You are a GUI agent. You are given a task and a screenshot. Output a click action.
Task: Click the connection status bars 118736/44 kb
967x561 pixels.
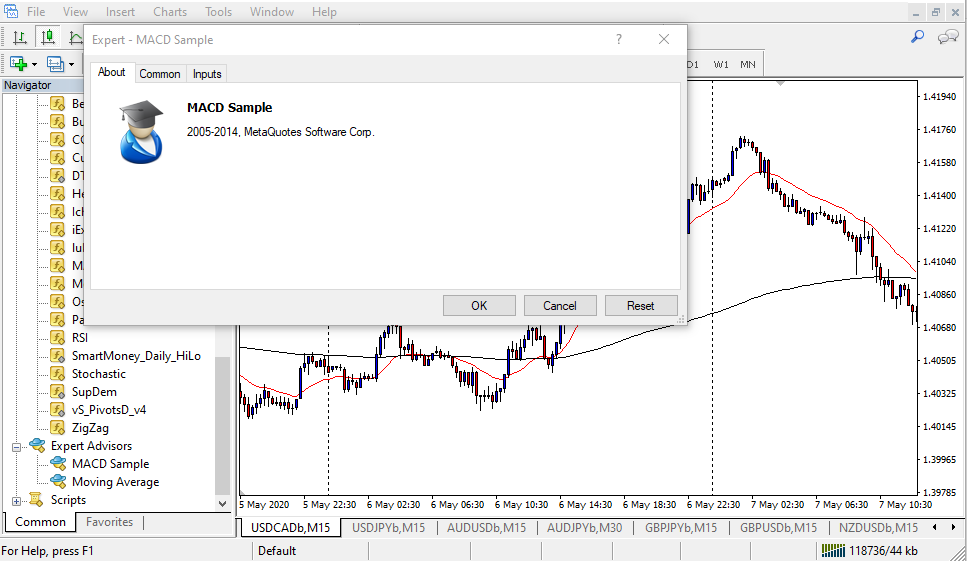[870, 551]
